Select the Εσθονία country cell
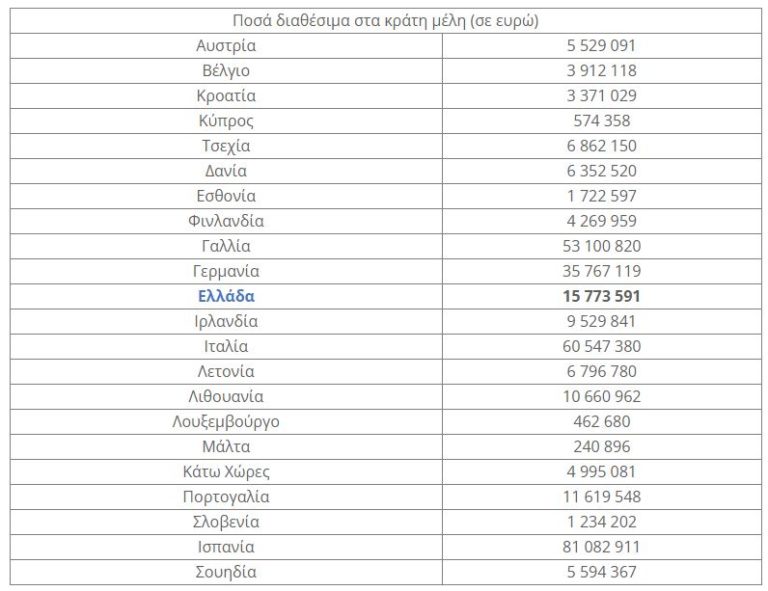Screen dimensions: 768x591 pos(226,196)
